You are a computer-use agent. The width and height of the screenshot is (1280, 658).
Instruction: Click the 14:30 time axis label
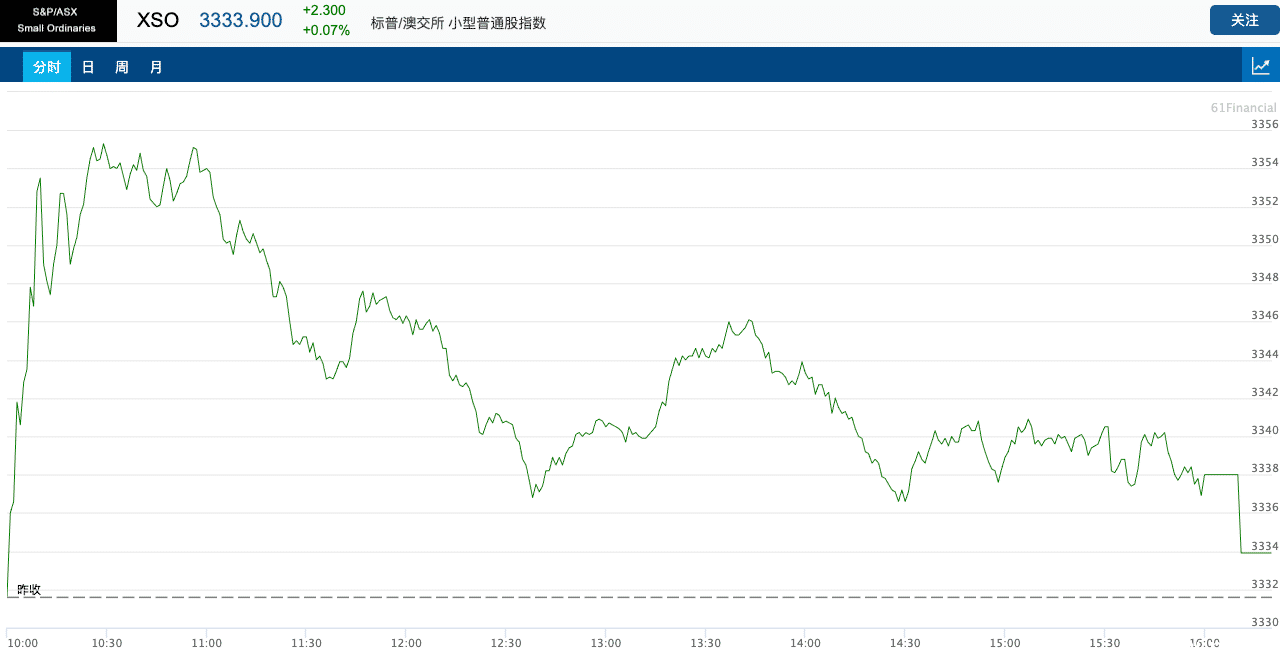tap(905, 643)
